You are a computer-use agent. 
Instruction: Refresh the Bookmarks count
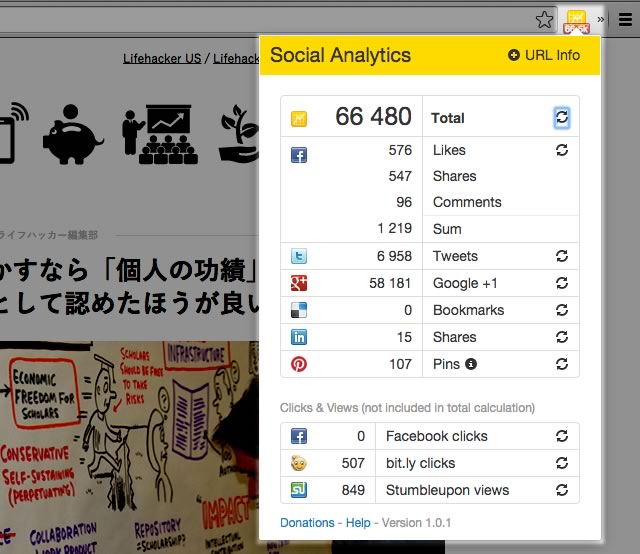[562, 310]
